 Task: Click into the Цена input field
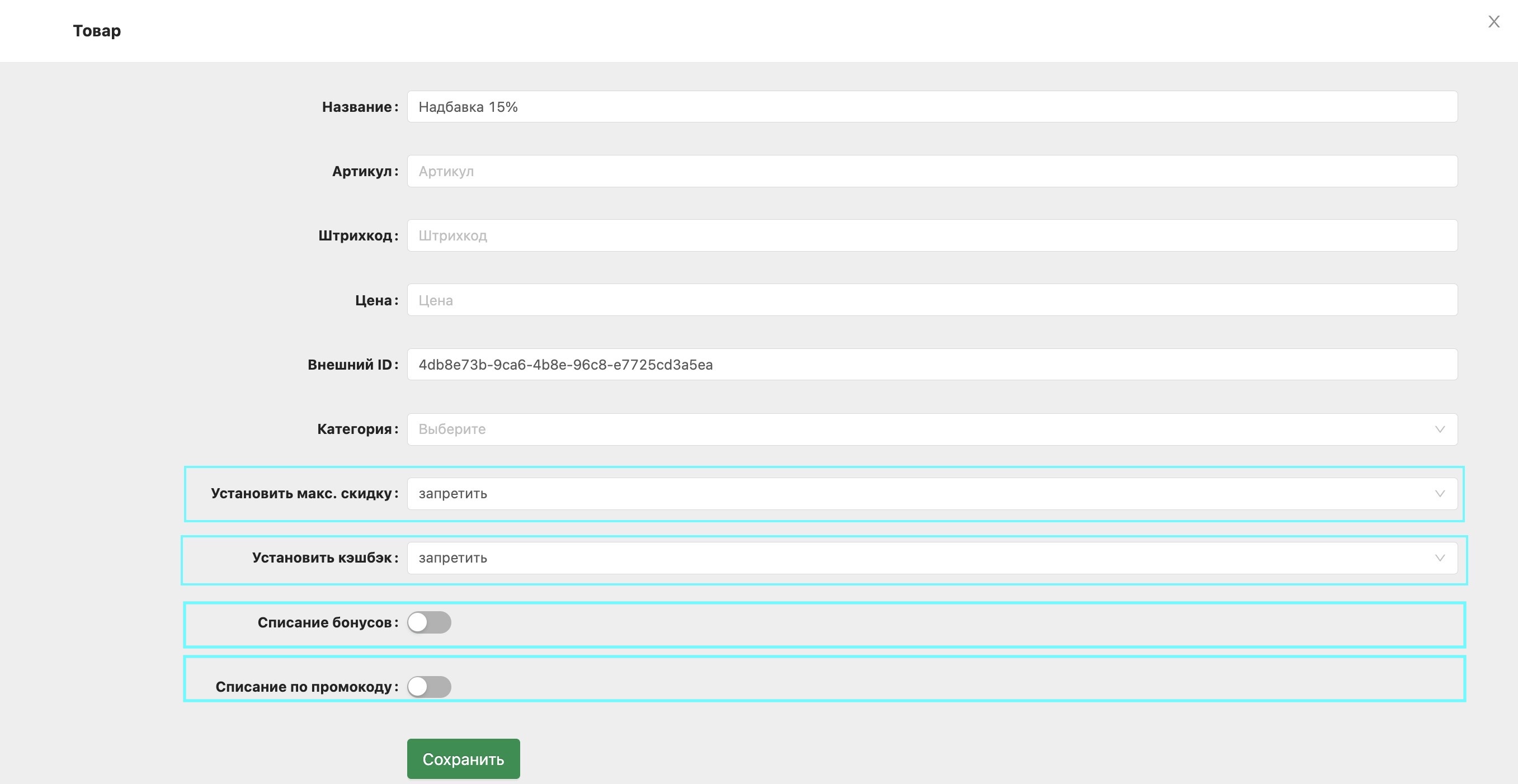[x=932, y=300]
